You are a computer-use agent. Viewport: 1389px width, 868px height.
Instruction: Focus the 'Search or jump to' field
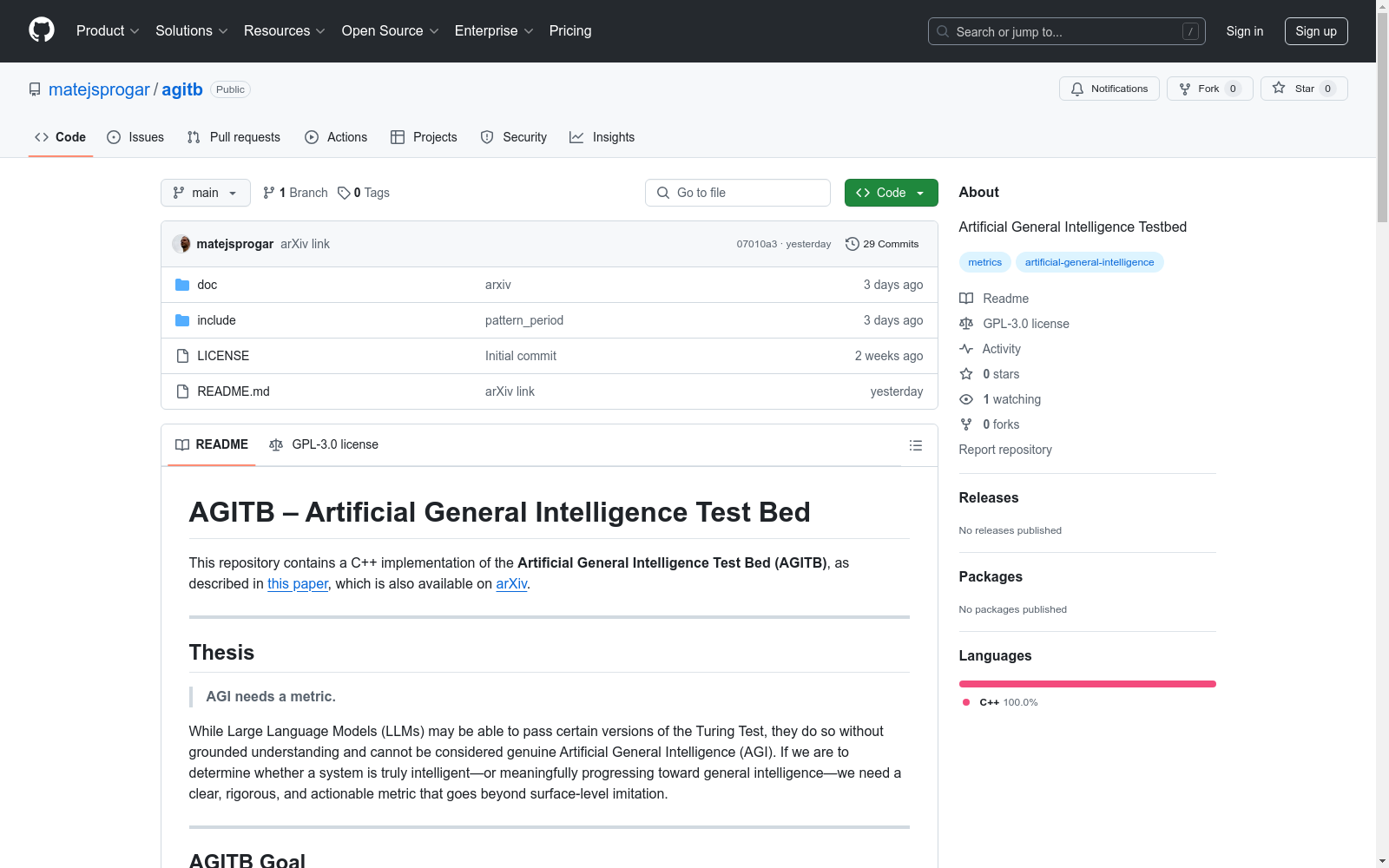click(1067, 31)
